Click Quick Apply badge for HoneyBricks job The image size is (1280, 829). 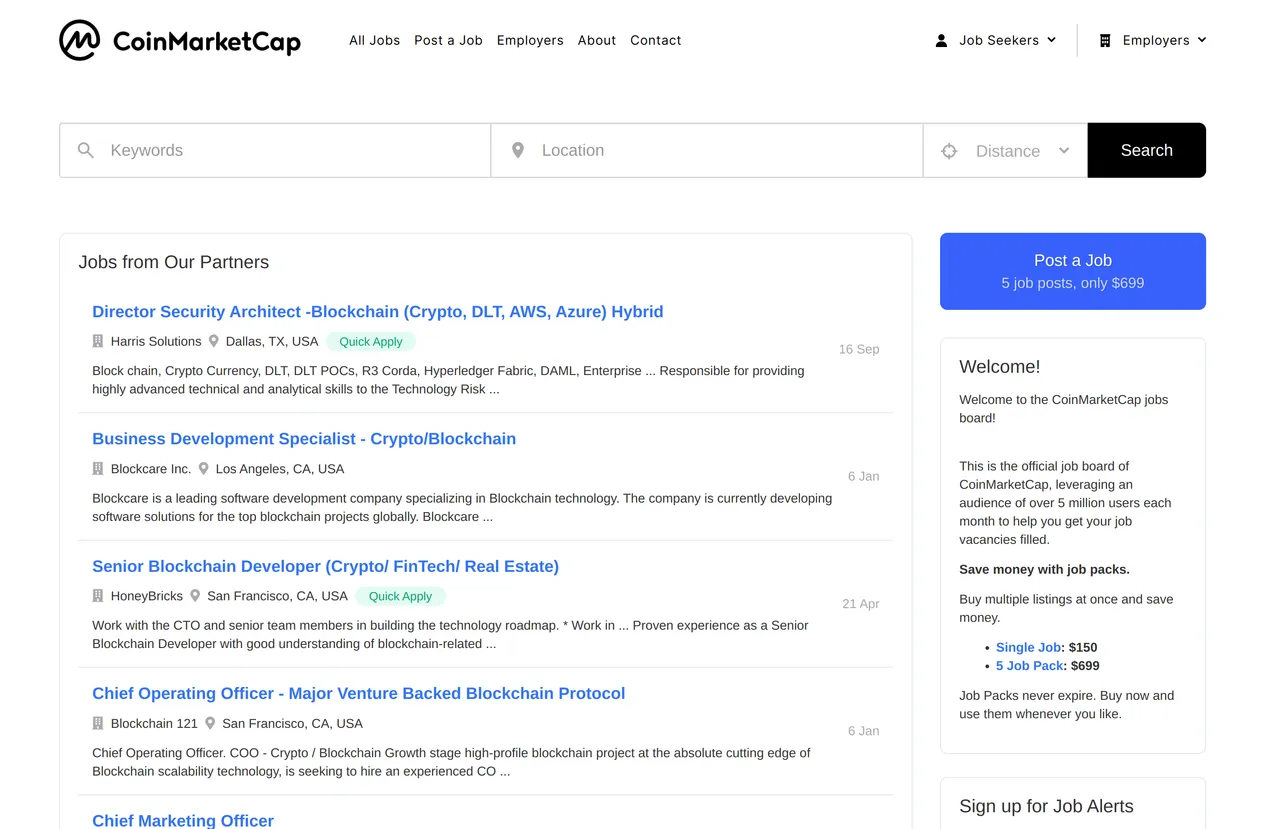400,596
